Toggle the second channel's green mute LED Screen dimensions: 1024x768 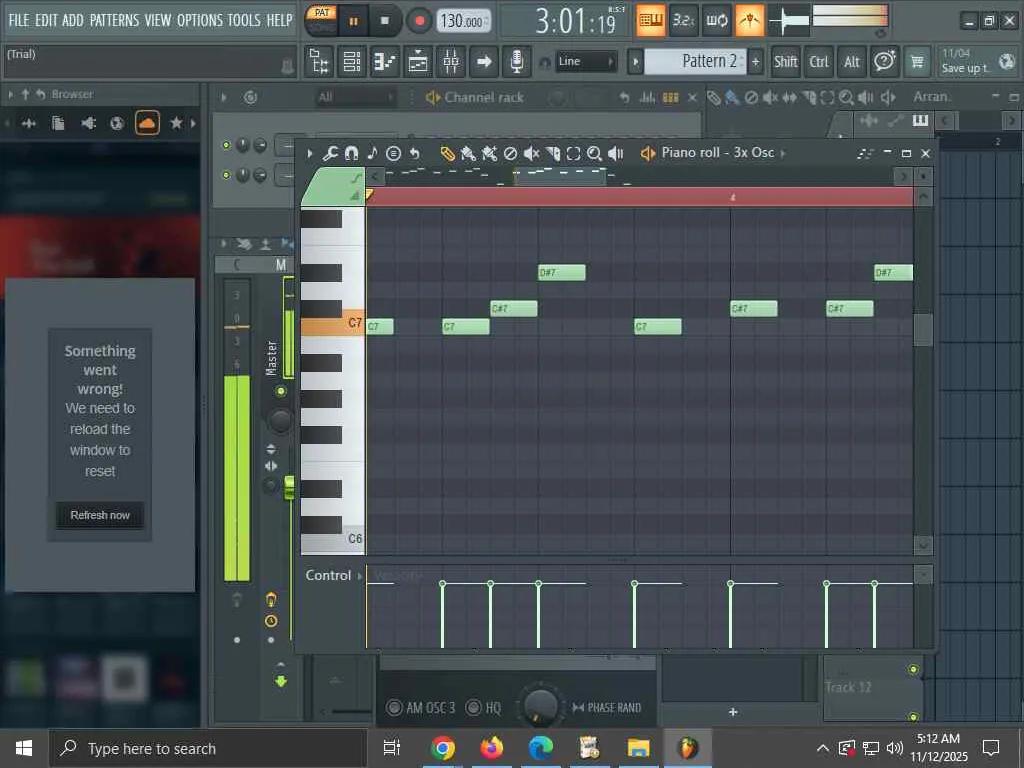coord(226,175)
